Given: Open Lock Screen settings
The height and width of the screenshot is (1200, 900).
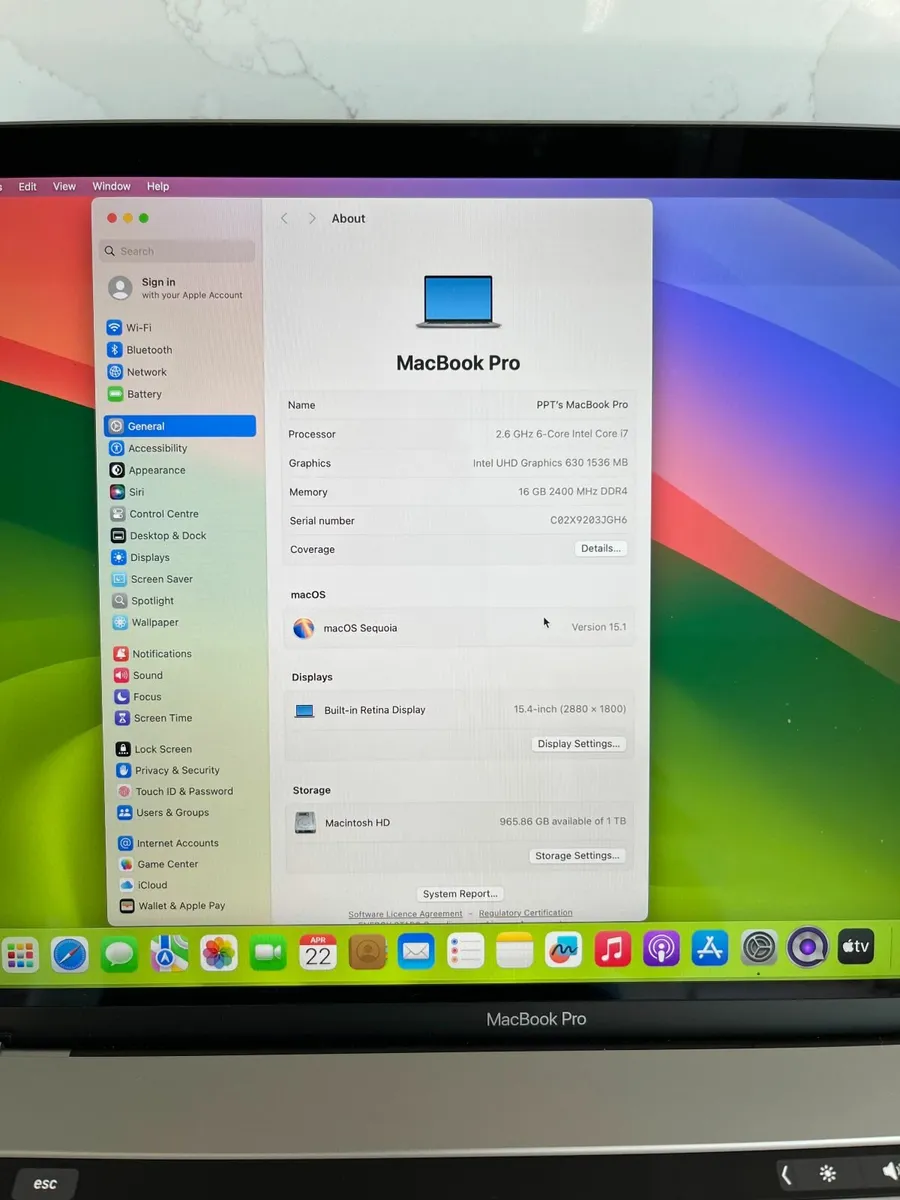Looking at the screenshot, I should [154, 749].
